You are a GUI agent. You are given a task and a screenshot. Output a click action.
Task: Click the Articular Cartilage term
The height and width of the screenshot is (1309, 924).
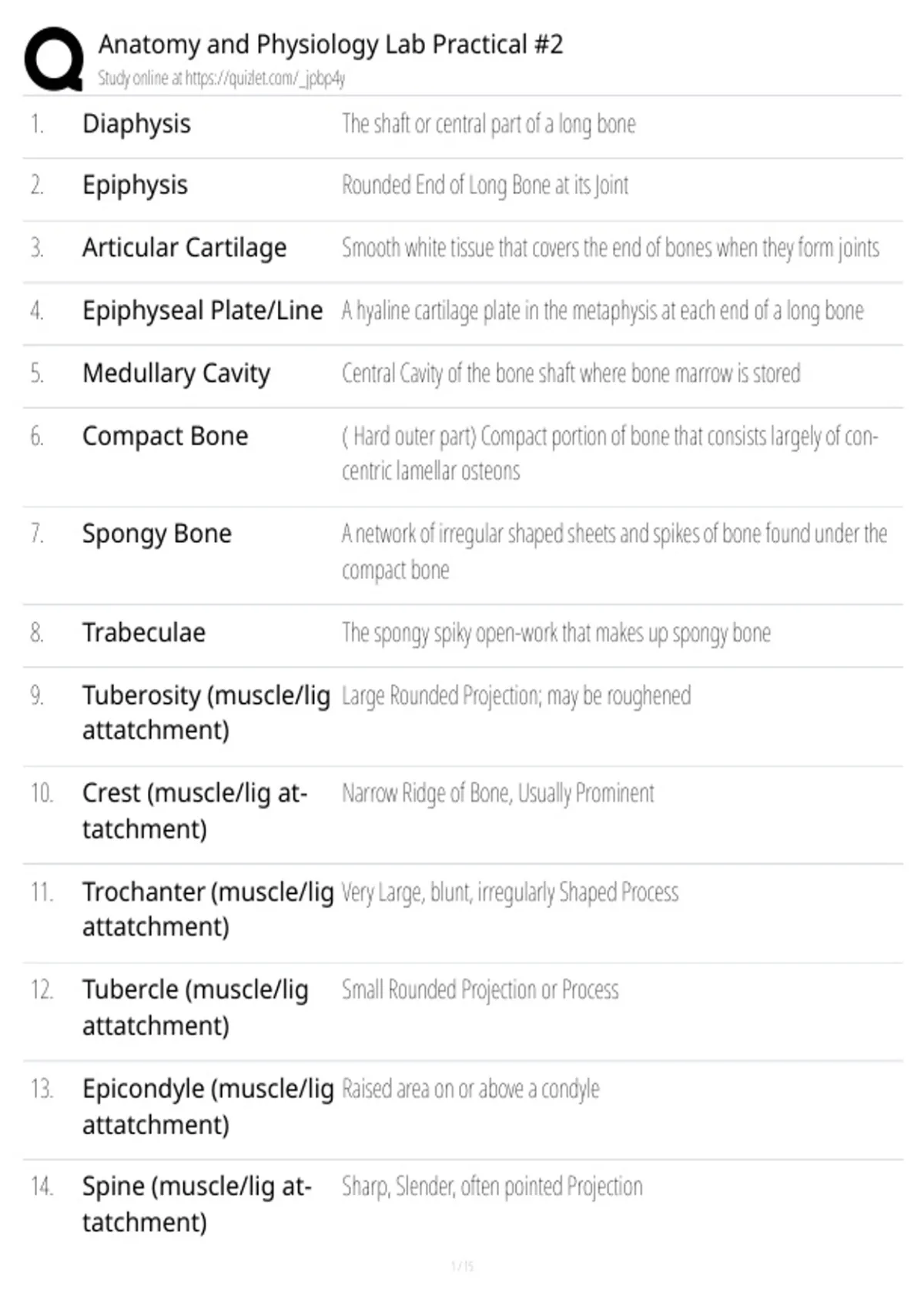(x=184, y=248)
